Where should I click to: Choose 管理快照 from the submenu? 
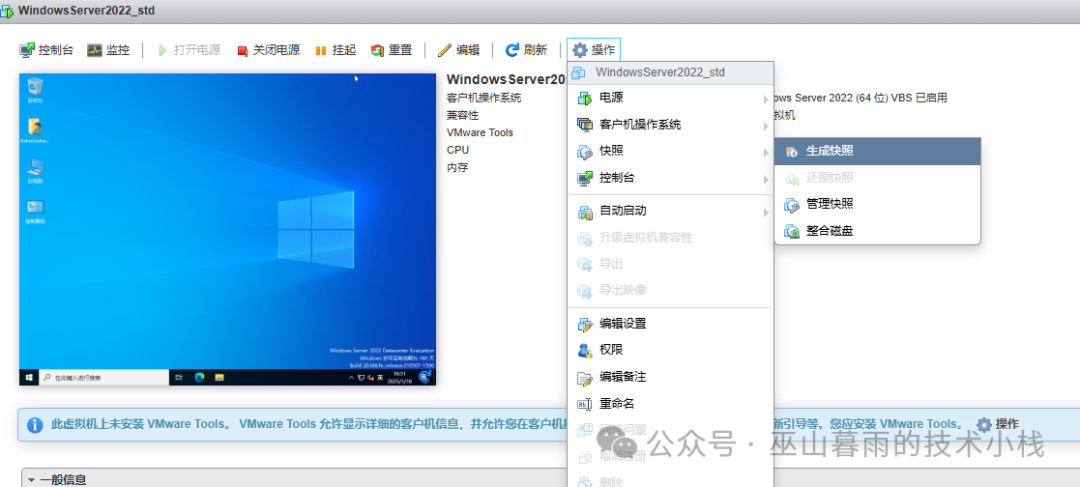click(830, 204)
